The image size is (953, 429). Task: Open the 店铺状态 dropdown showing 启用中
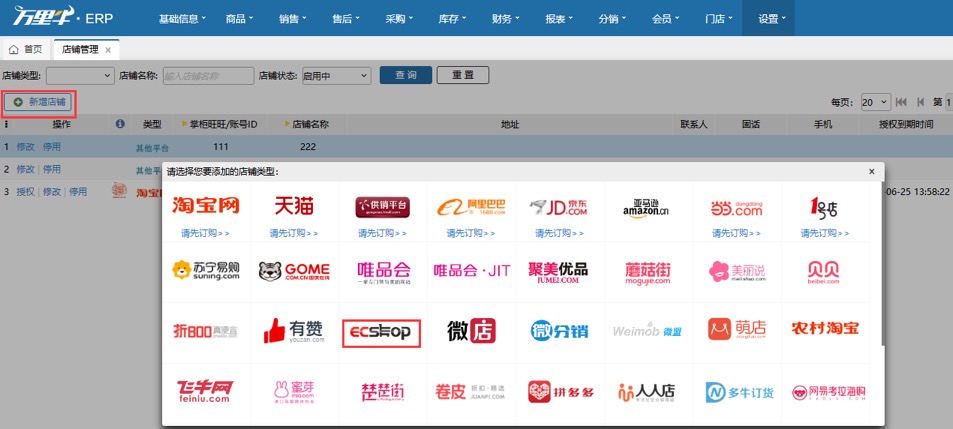click(x=336, y=75)
